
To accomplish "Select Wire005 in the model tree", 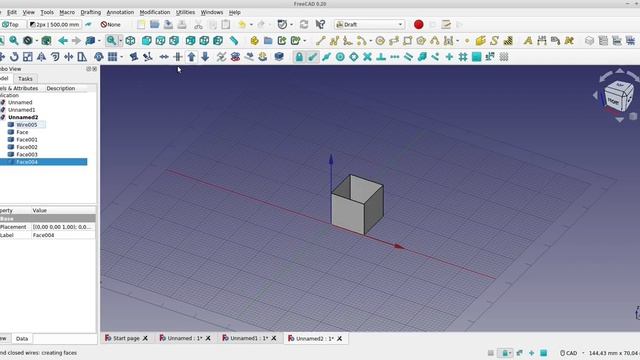I will (27, 124).
